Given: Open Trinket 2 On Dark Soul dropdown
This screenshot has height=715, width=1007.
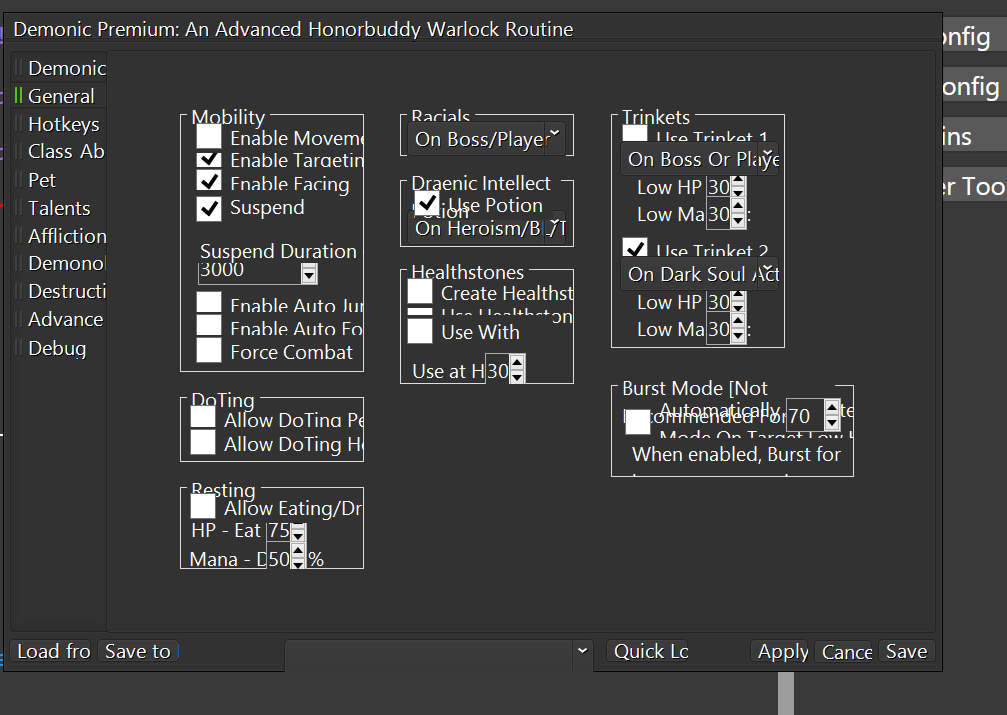Looking at the screenshot, I should click(x=699, y=274).
